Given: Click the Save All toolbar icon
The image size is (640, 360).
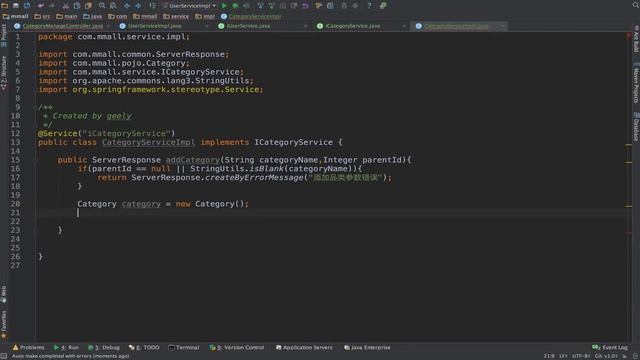Looking at the screenshot, I should click(x=16, y=6).
